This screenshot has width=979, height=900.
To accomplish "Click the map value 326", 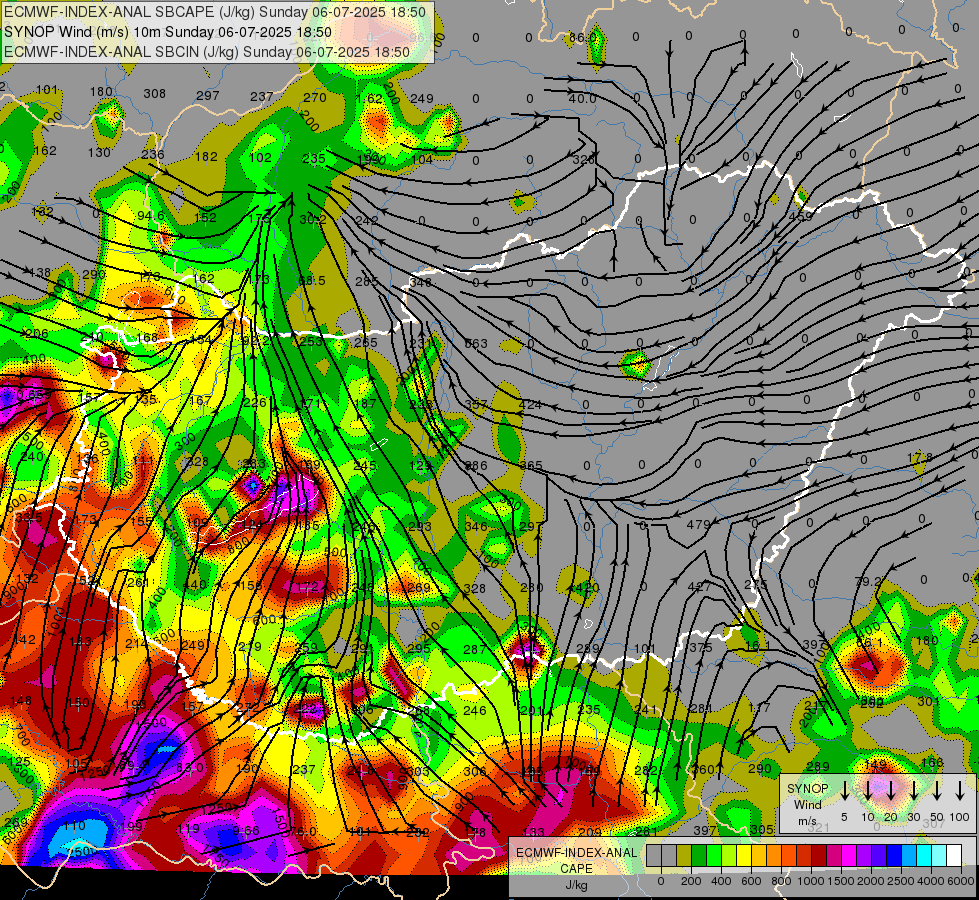I will pos(583,160).
